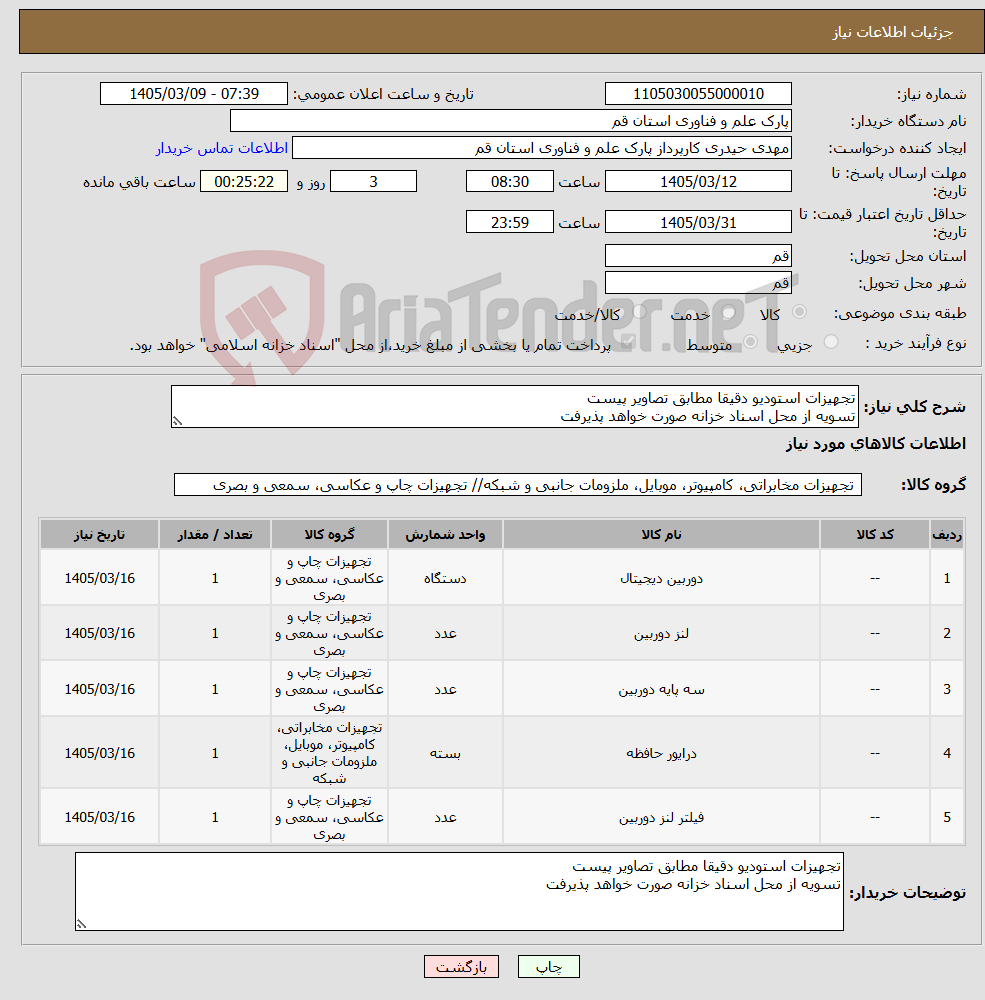Click the remaining days field showing 3

click(x=373, y=182)
